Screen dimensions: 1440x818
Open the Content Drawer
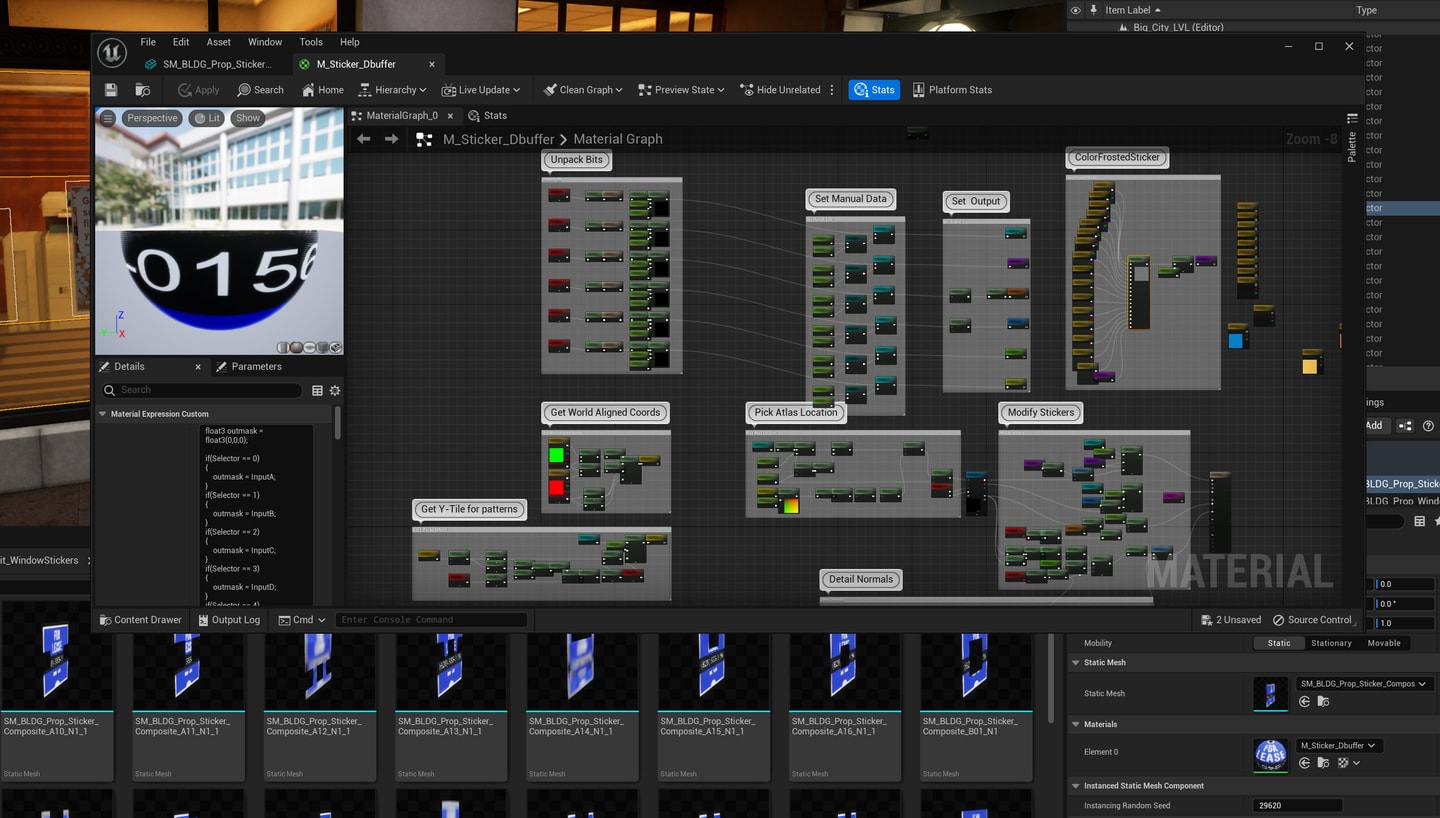click(x=140, y=620)
